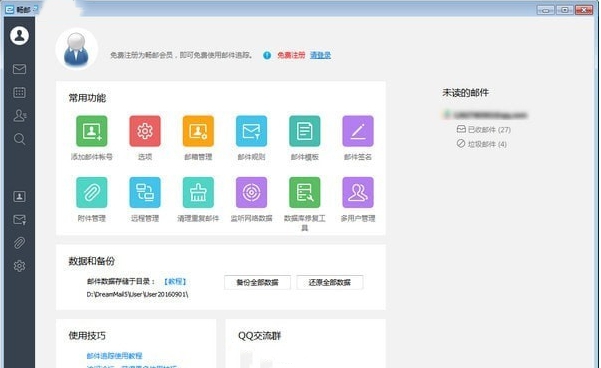Open the 邮箱管理 orange icon
This screenshot has height=368, width=601.
[x=198, y=131]
